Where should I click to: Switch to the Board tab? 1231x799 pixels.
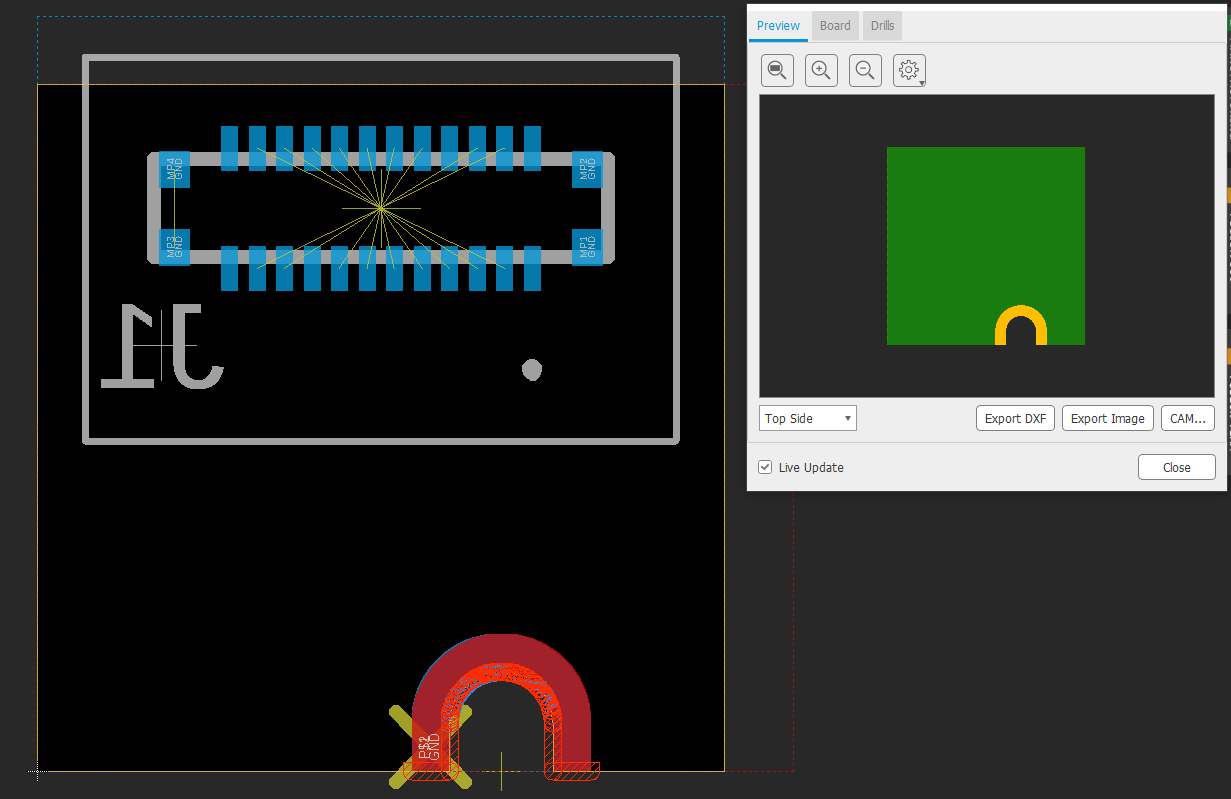point(834,25)
